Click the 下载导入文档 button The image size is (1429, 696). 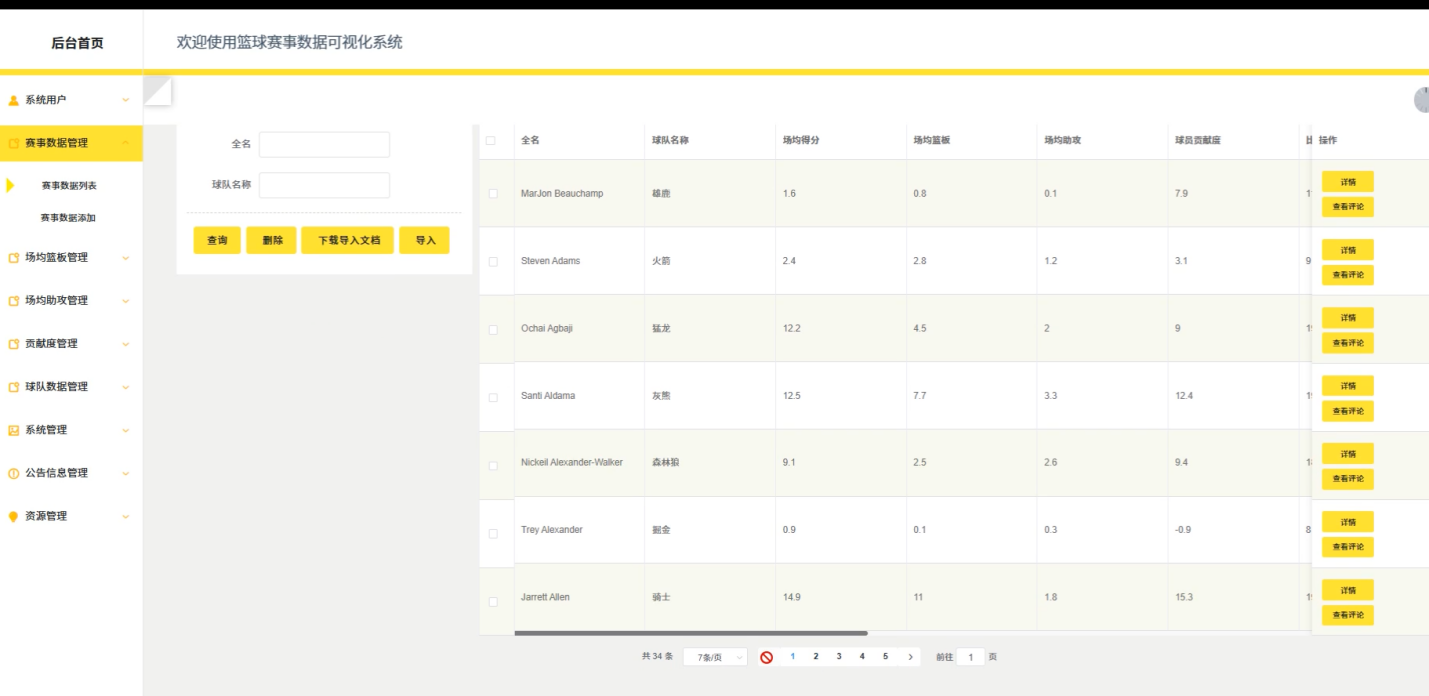(x=348, y=240)
